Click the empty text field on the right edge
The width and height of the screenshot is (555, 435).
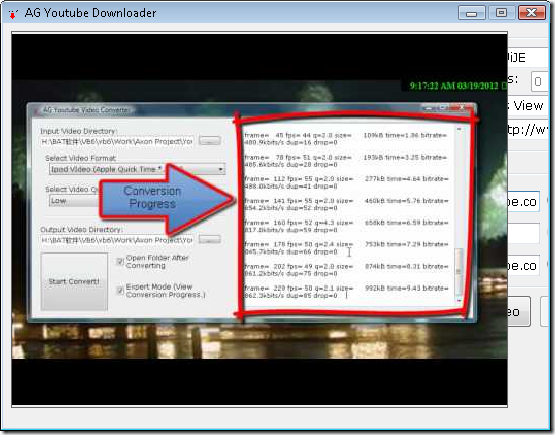[523, 233]
